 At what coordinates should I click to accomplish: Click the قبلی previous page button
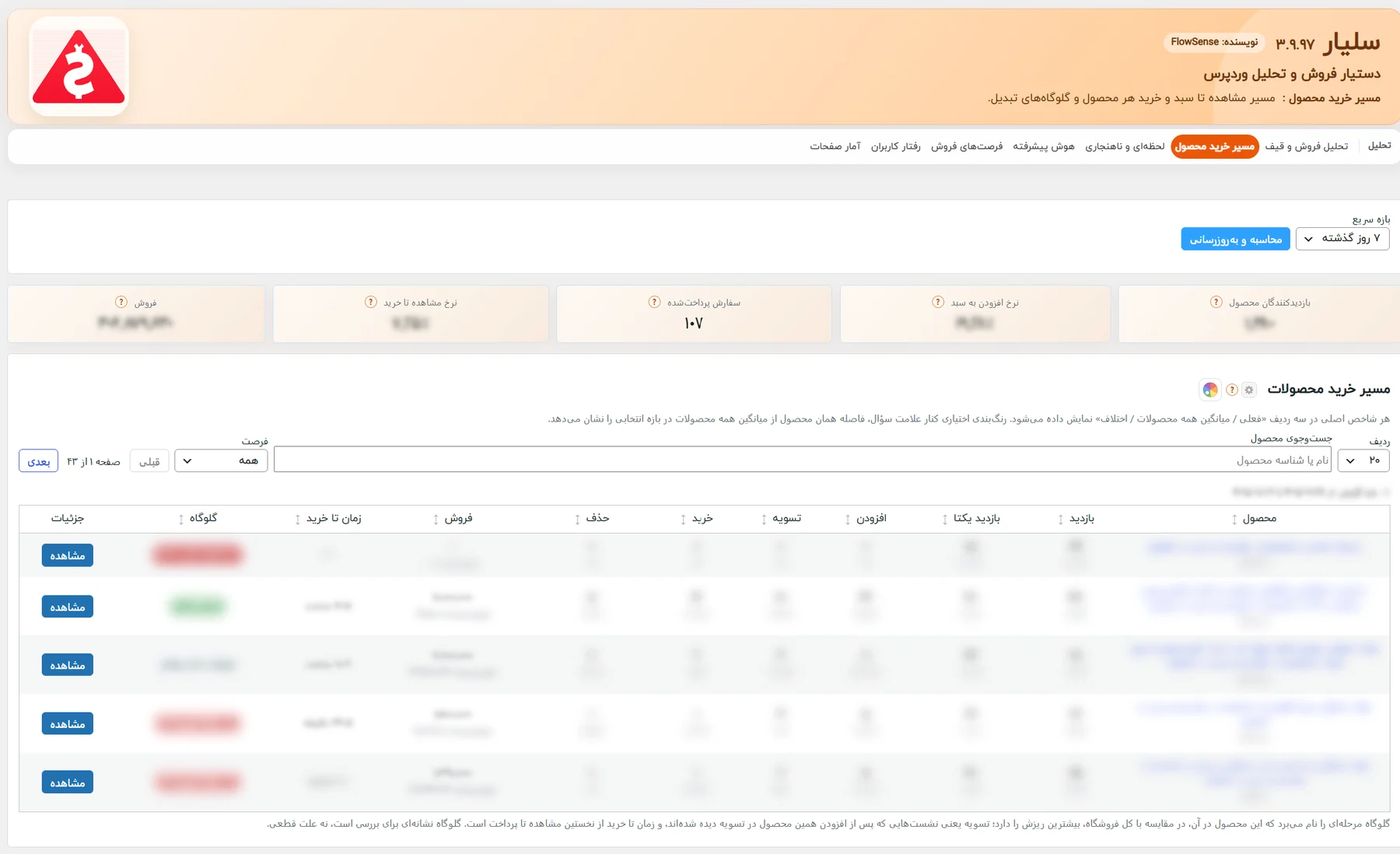(x=149, y=461)
